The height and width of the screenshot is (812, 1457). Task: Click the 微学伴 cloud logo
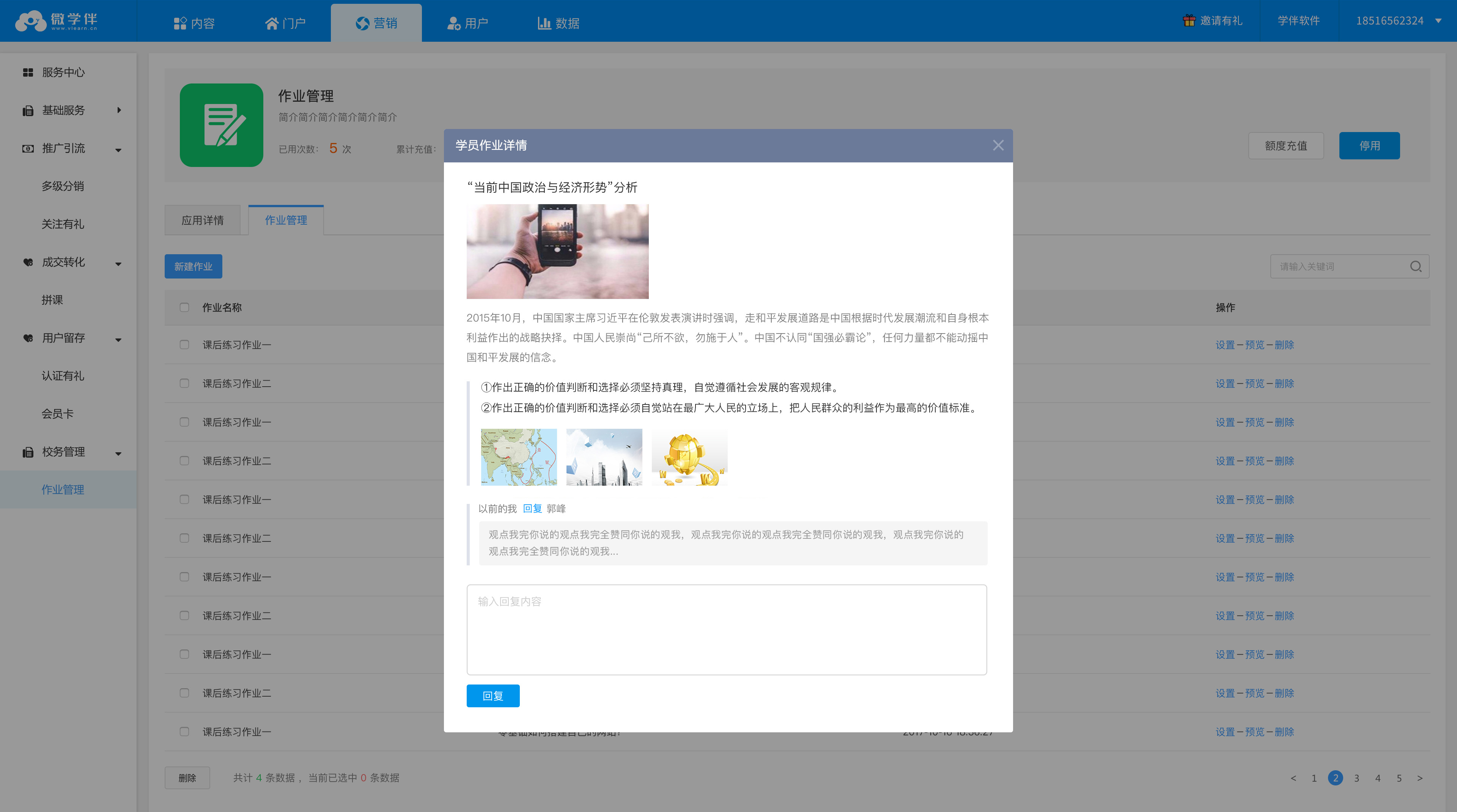point(30,22)
